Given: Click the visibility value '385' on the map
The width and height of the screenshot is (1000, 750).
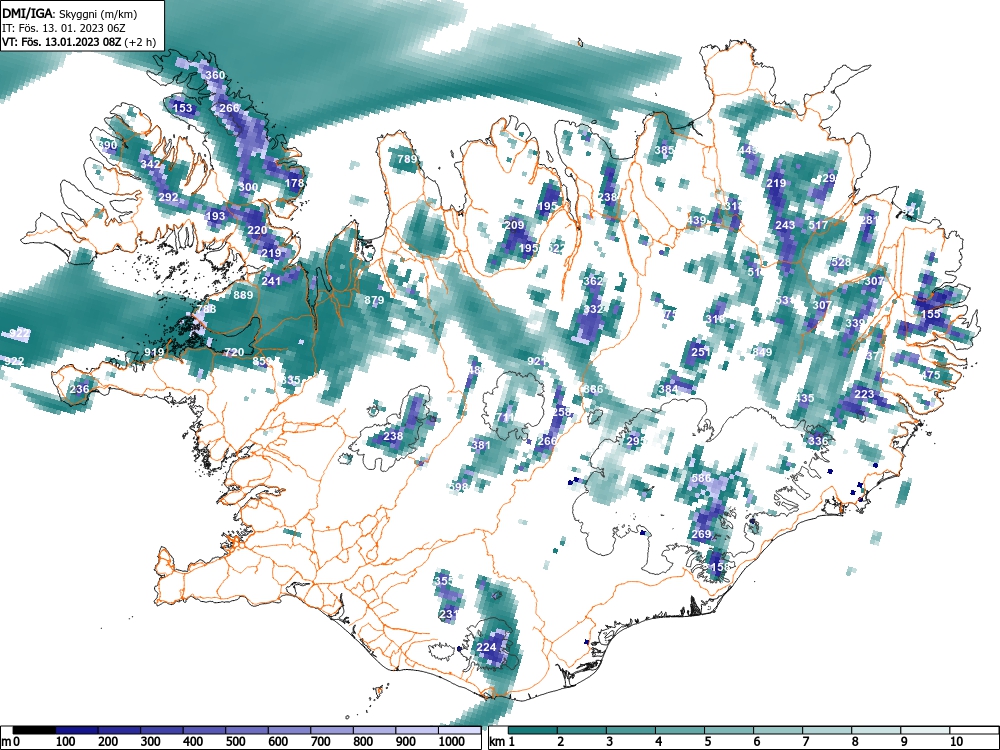Looking at the screenshot, I should pyautogui.click(x=665, y=151).
